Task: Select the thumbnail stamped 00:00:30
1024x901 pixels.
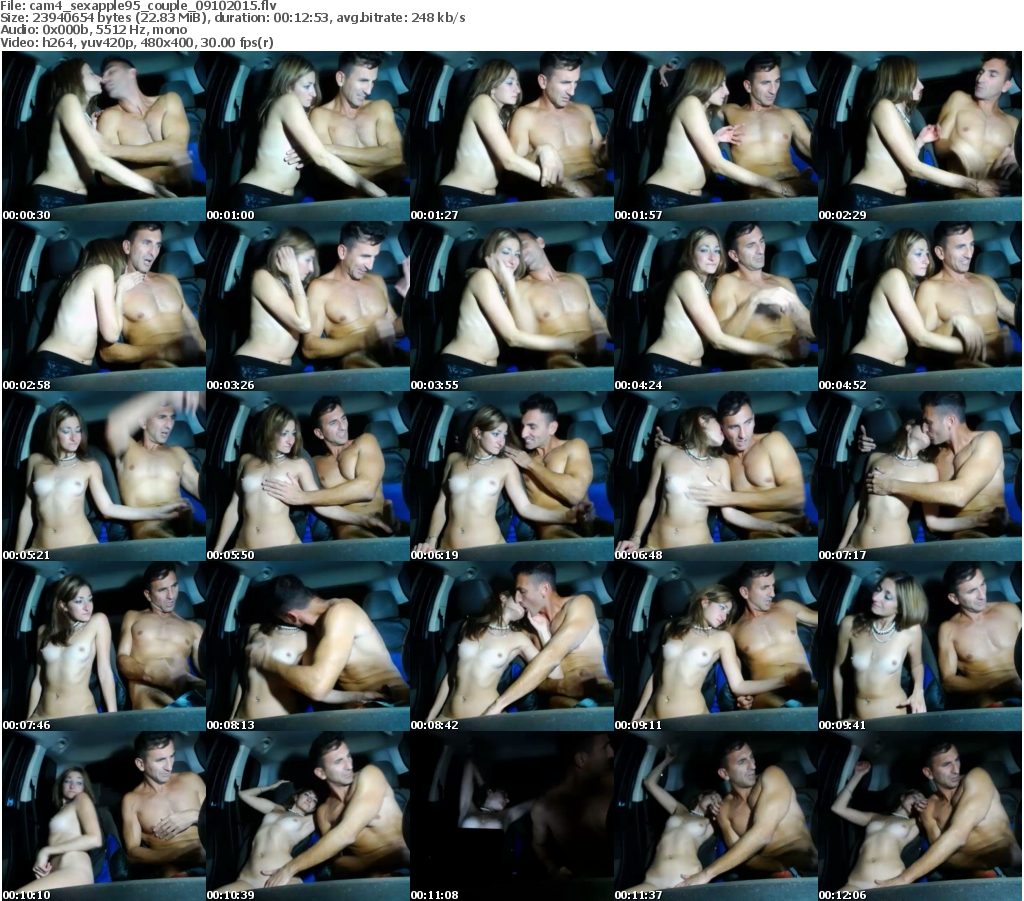Action: coord(104,136)
